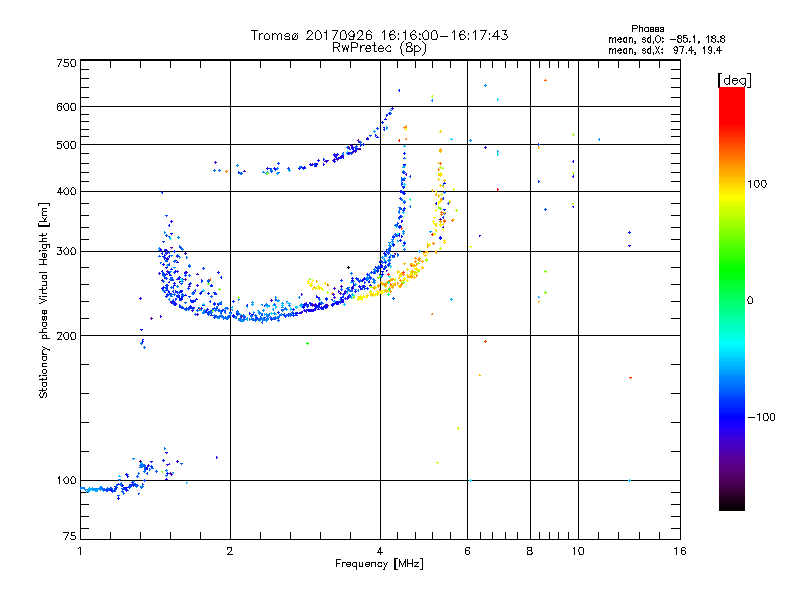Screen dimensions: 800x600
Task: Click the y-axis '750' tick label
Action: pyautogui.click(x=66, y=63)
